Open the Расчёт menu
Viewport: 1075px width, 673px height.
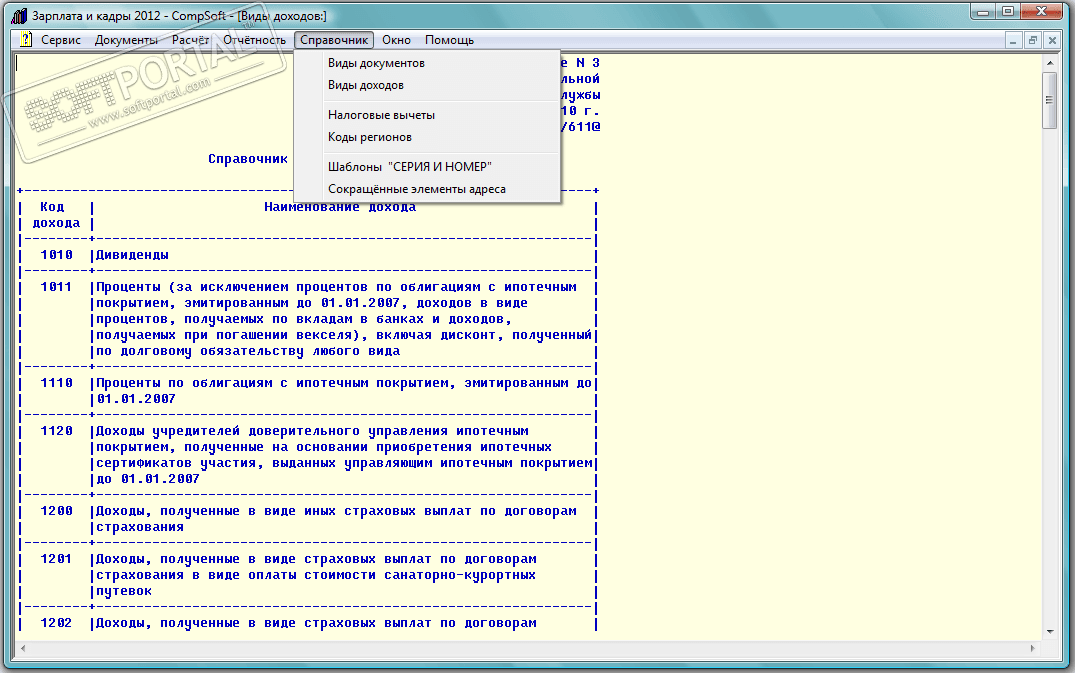pos(190,40)
